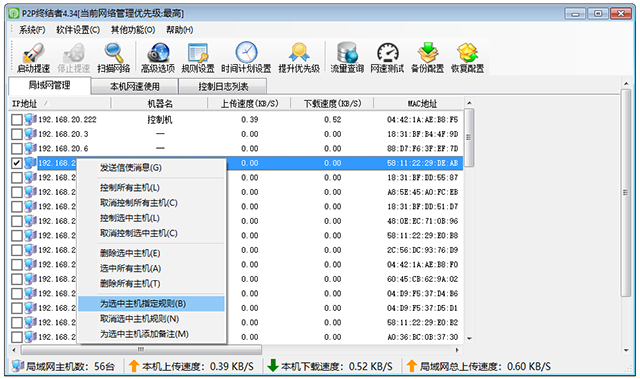
Task: Switch to the 控制日志列表 tab
Action: (223, 86)
